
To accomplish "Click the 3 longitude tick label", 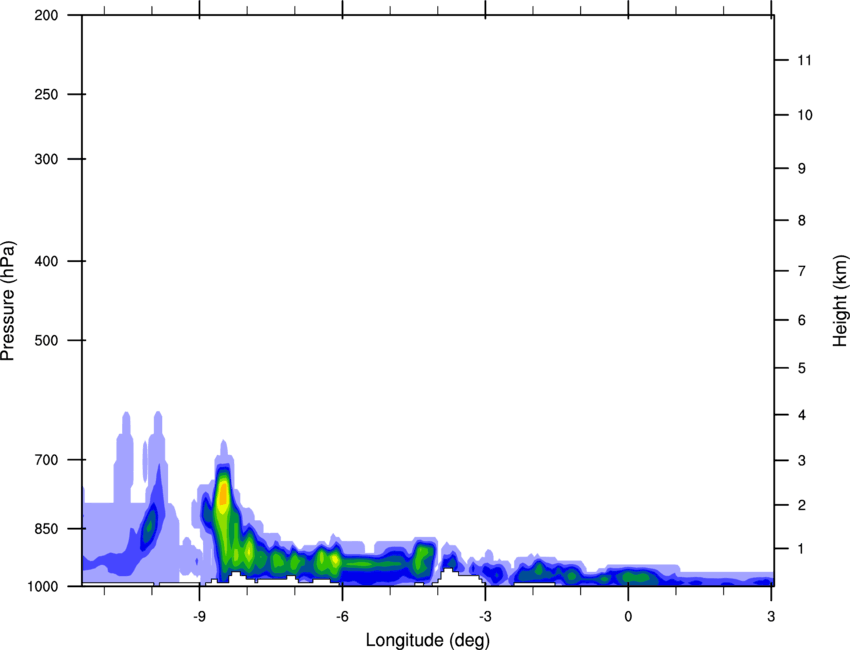I will point(771,617).
